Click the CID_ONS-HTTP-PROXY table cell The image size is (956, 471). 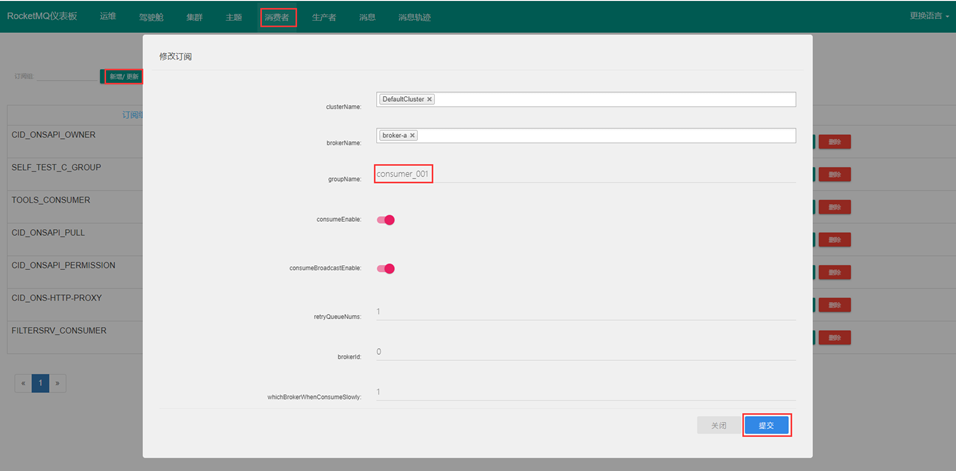(x=75, y=305)
